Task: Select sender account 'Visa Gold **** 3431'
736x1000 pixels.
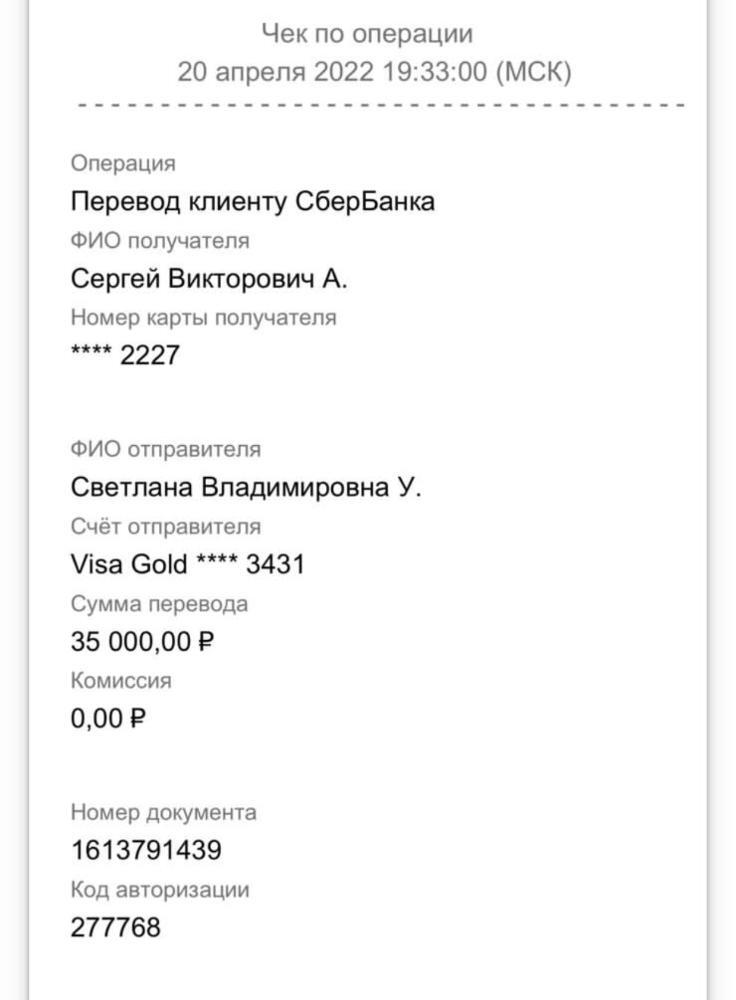Action: [187, 564]
